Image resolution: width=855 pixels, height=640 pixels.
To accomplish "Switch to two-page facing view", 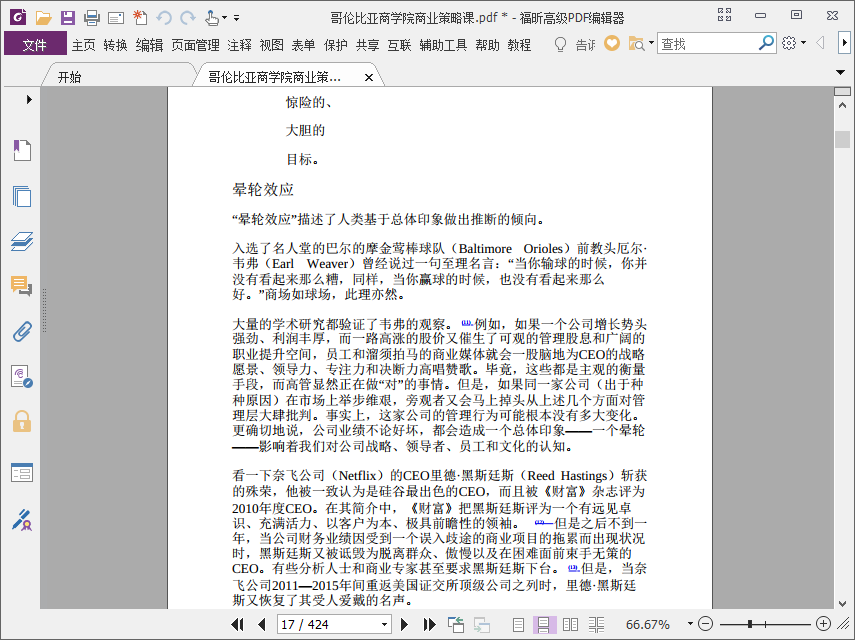I will pyautogui.click(x=570, y=625).
